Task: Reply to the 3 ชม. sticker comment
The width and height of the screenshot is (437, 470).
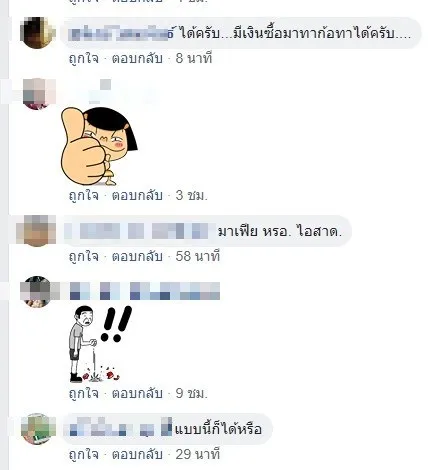Action: point(137,195)
